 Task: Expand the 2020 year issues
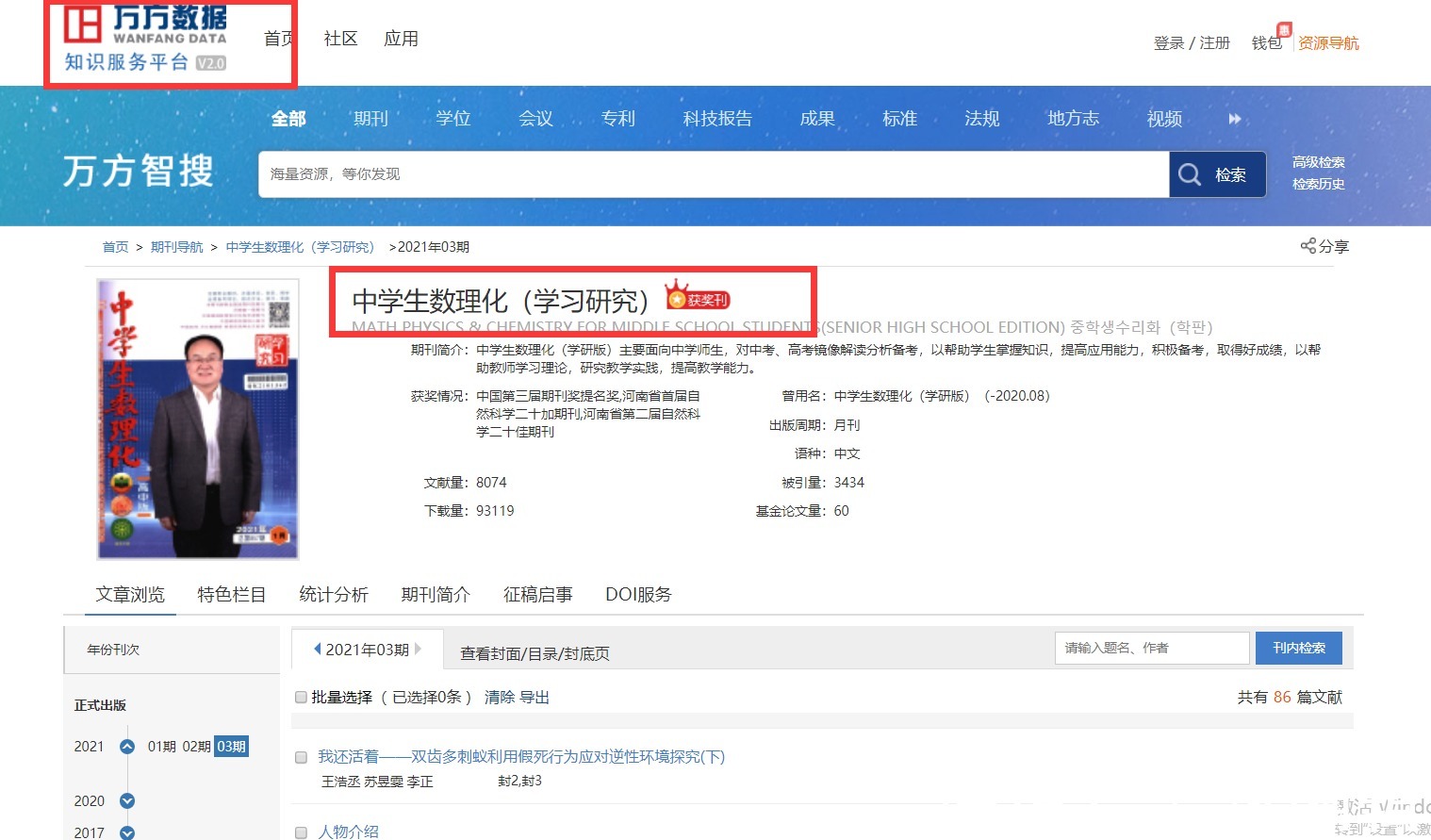tap(127, 801)
